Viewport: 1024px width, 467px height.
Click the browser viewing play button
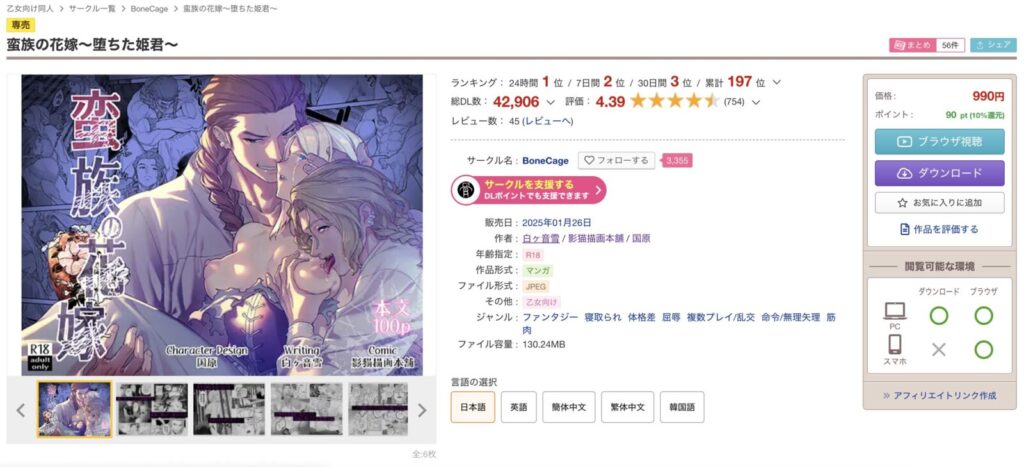tap(939, 141)
